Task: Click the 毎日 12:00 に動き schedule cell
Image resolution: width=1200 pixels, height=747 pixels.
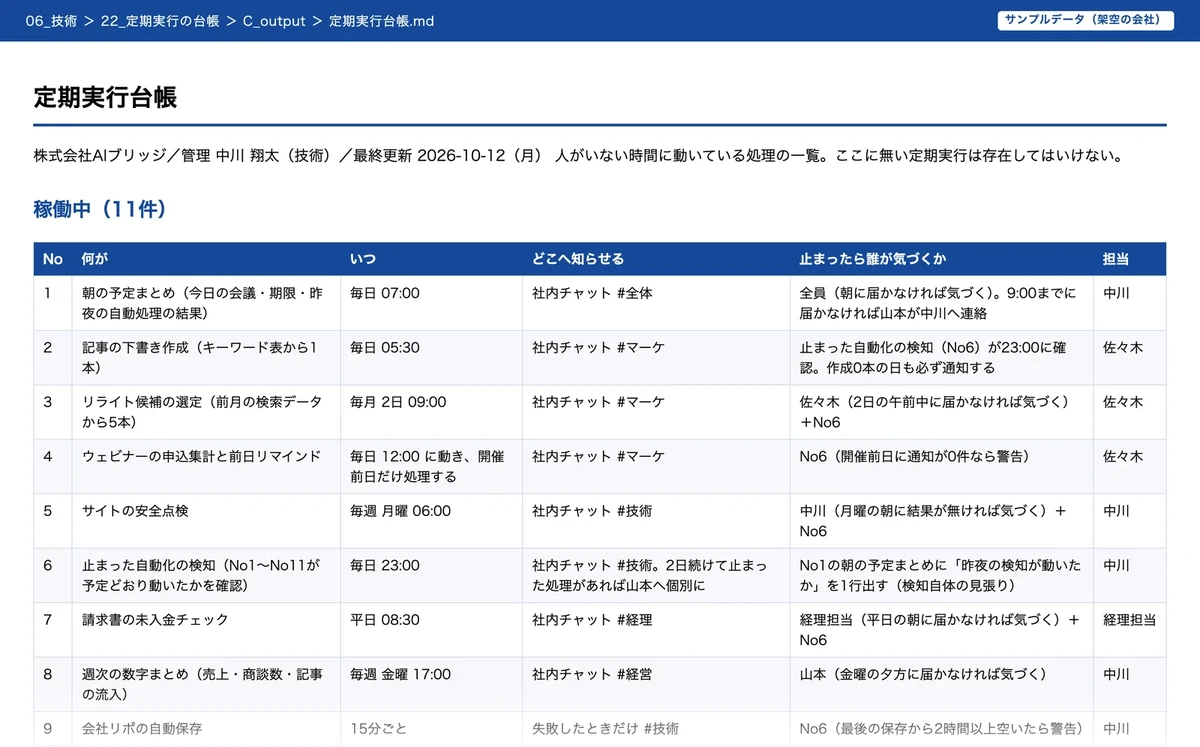Action: 431,466
